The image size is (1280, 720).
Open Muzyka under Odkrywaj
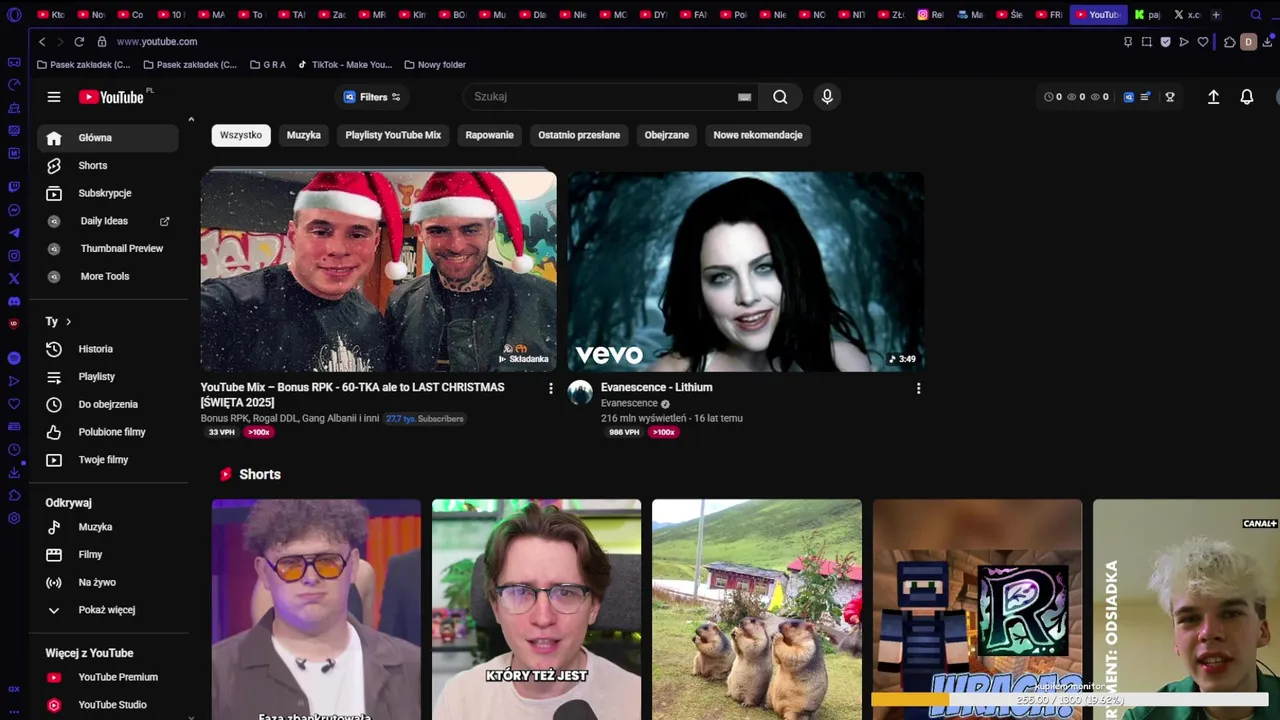[108, 527]
